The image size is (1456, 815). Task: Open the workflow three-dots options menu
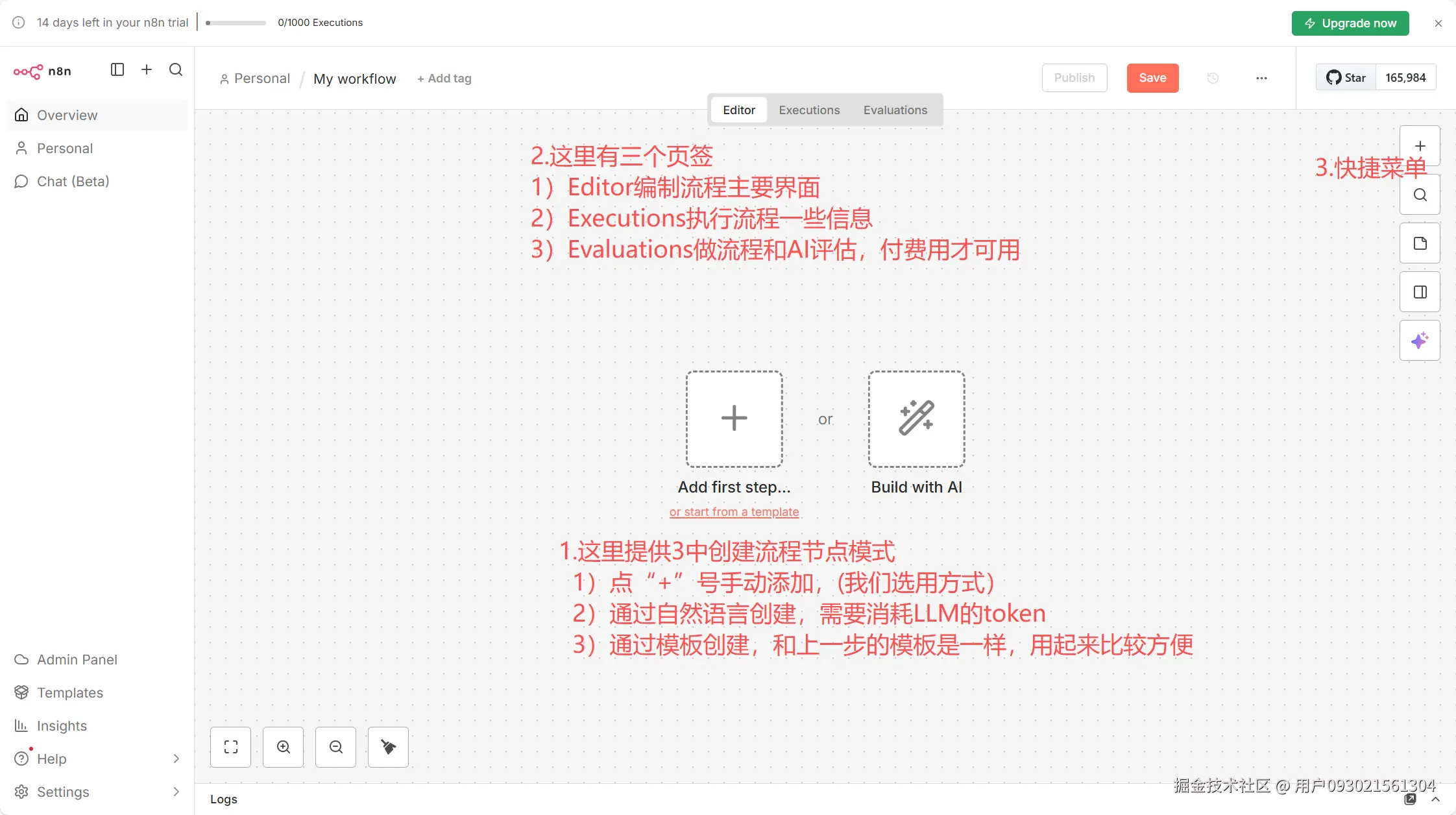pyautogui.click(x=1261, y=78)
